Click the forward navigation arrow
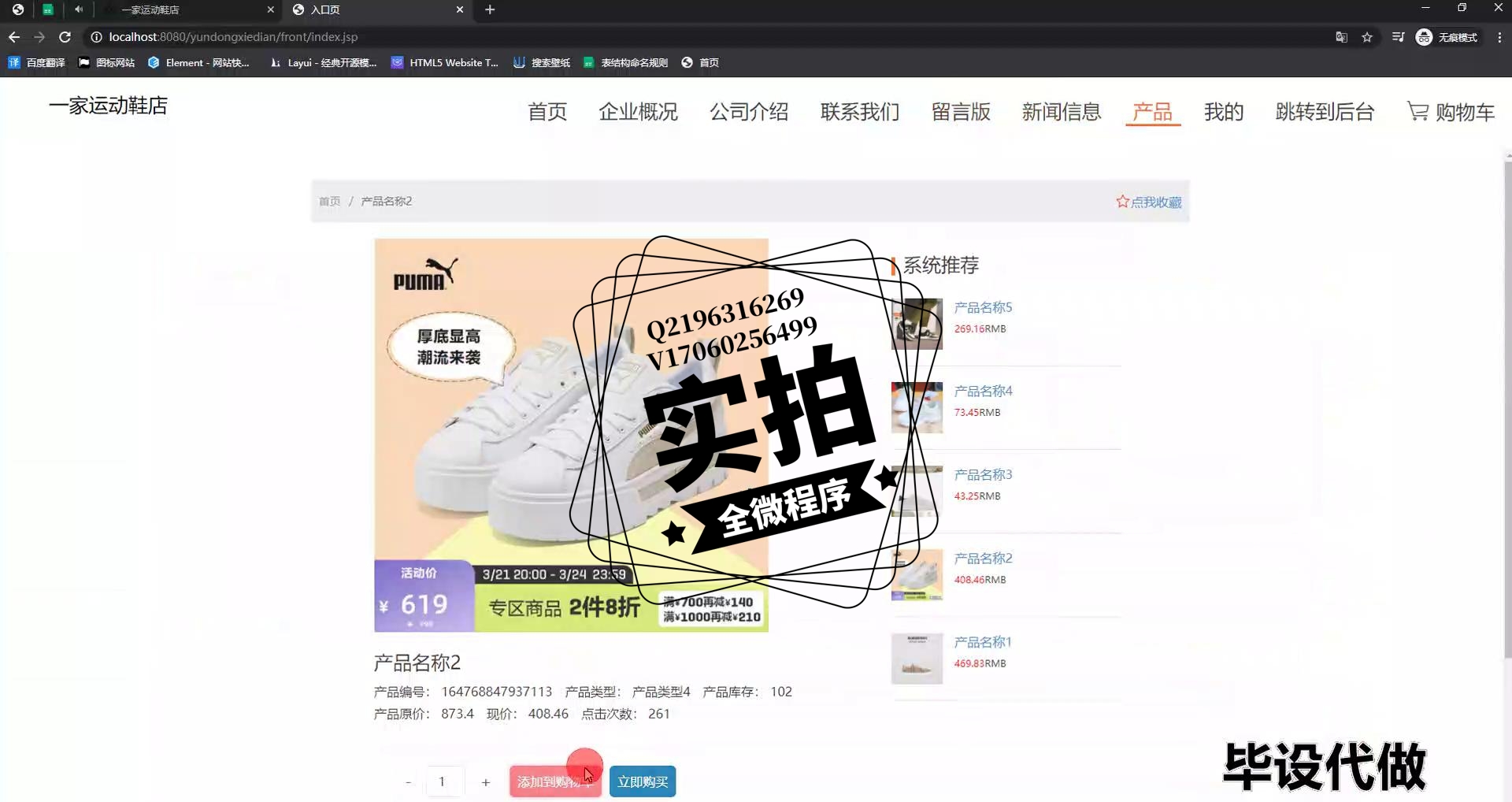The width and height of the screenshot is (1512, 802). point(39,37)
